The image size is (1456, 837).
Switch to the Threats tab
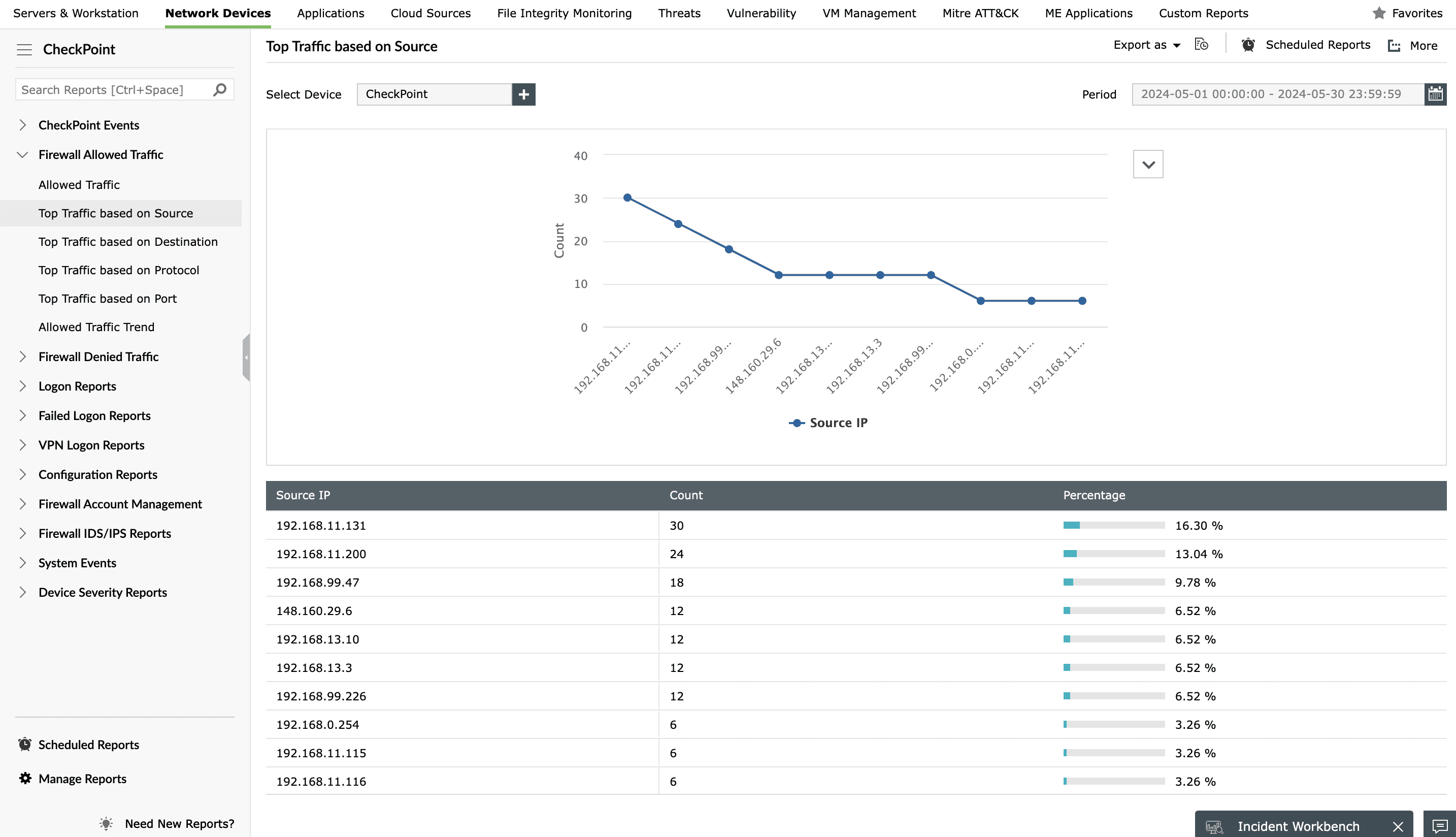coord(679,13)
